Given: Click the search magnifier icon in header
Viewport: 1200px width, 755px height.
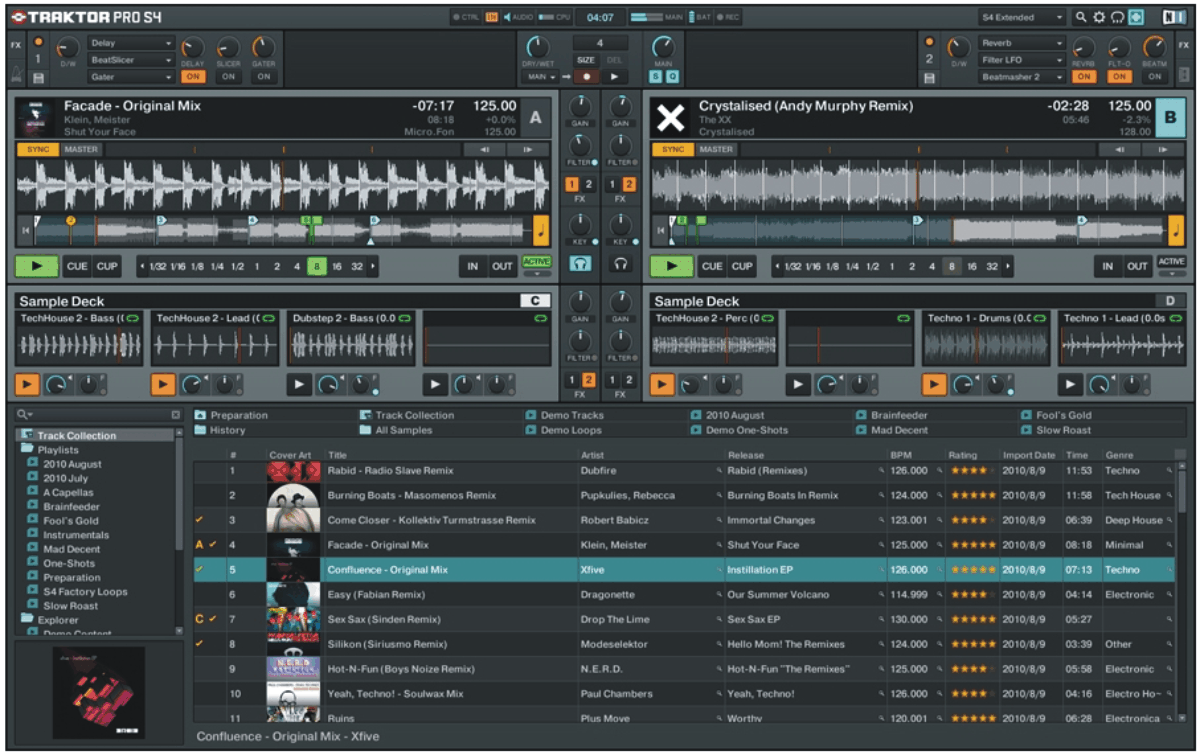Looking at the screenshot, I should coord(1081,17).
